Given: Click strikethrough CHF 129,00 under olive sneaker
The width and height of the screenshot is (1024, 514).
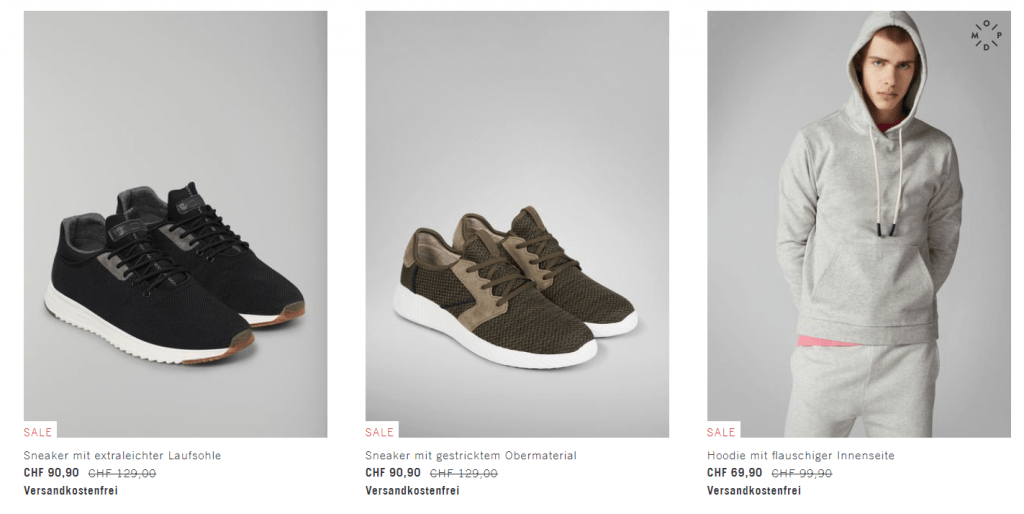Looking at the screenshot, I should [x=464, y=474].
